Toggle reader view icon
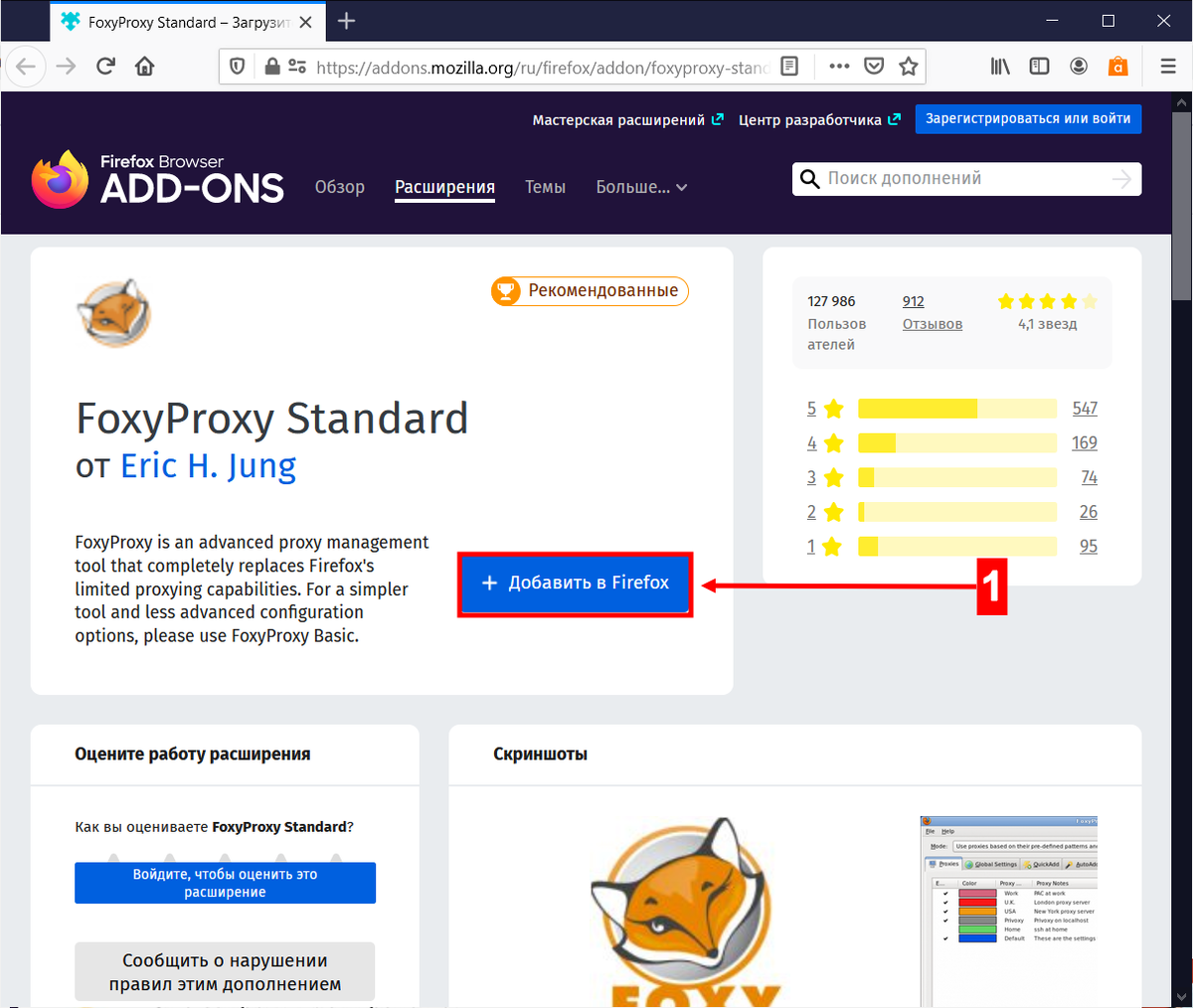 click(789, 67)
